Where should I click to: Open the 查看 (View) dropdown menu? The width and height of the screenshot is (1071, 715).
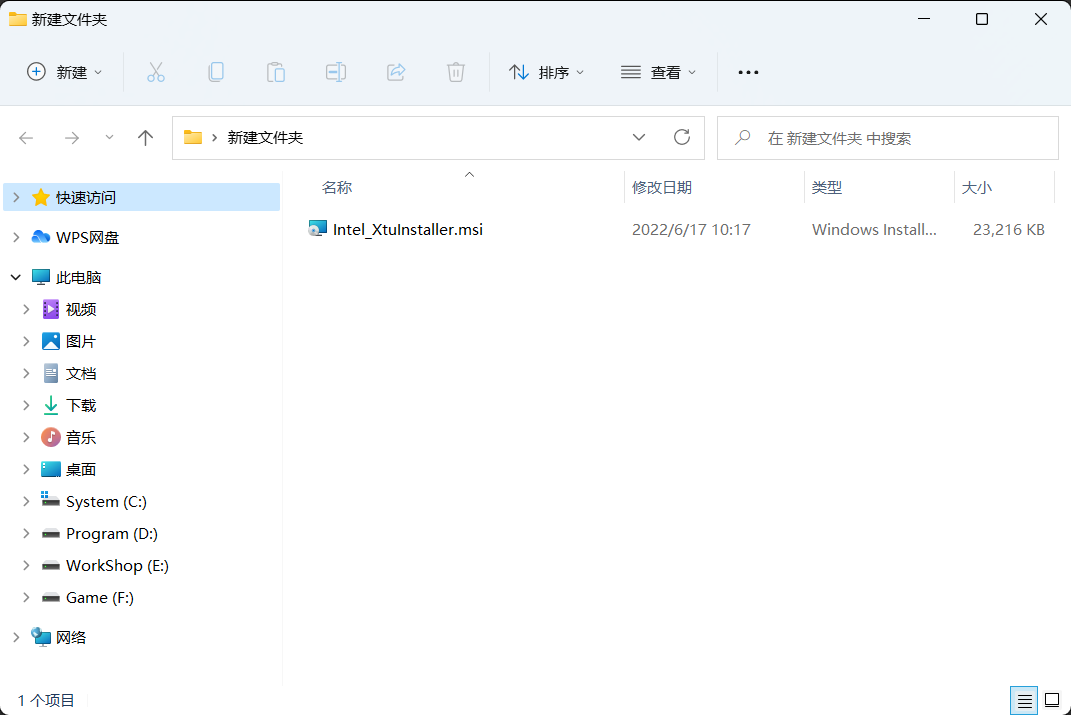coord(659,72)
